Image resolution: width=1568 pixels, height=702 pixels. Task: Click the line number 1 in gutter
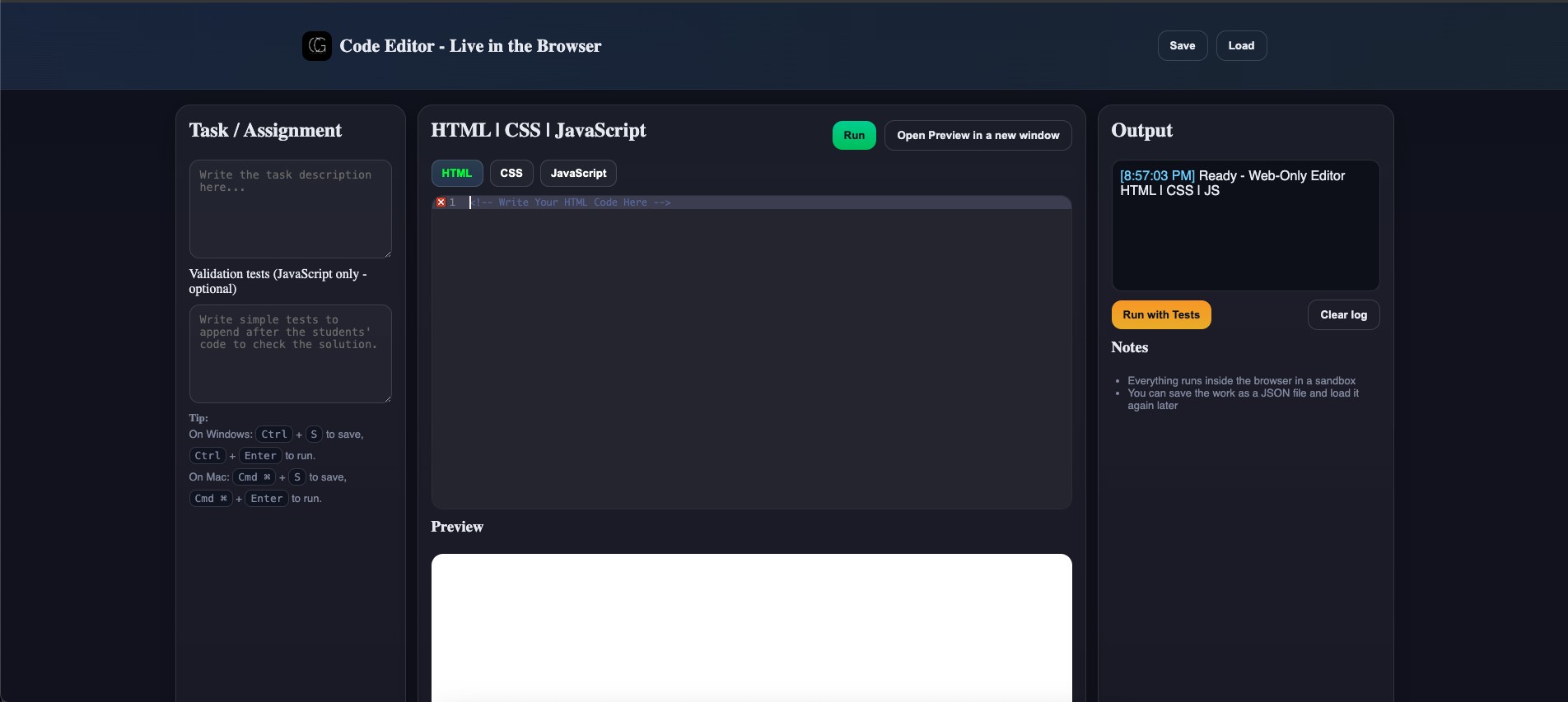click(x=452, y=202)
